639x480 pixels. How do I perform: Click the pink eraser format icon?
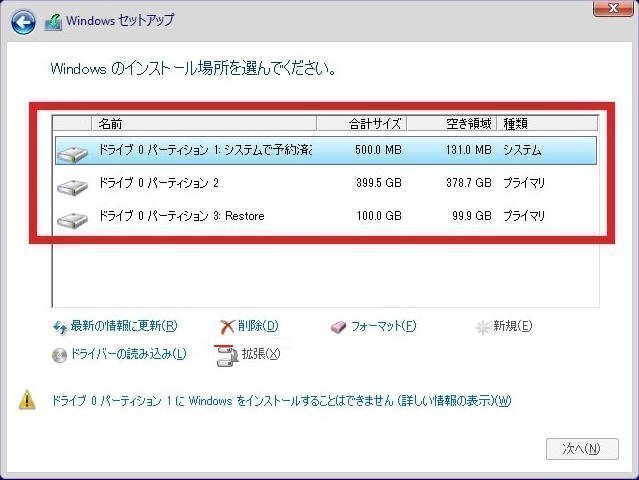click(x=338, y=327)
